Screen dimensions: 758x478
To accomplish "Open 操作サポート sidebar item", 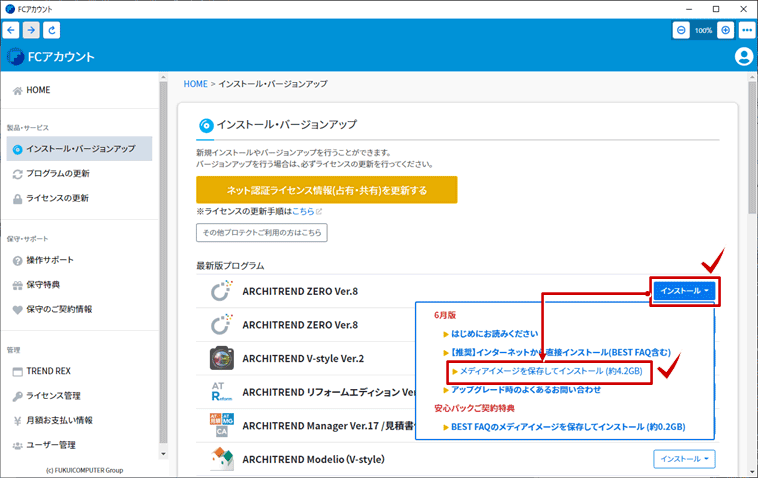I will 50,260.
